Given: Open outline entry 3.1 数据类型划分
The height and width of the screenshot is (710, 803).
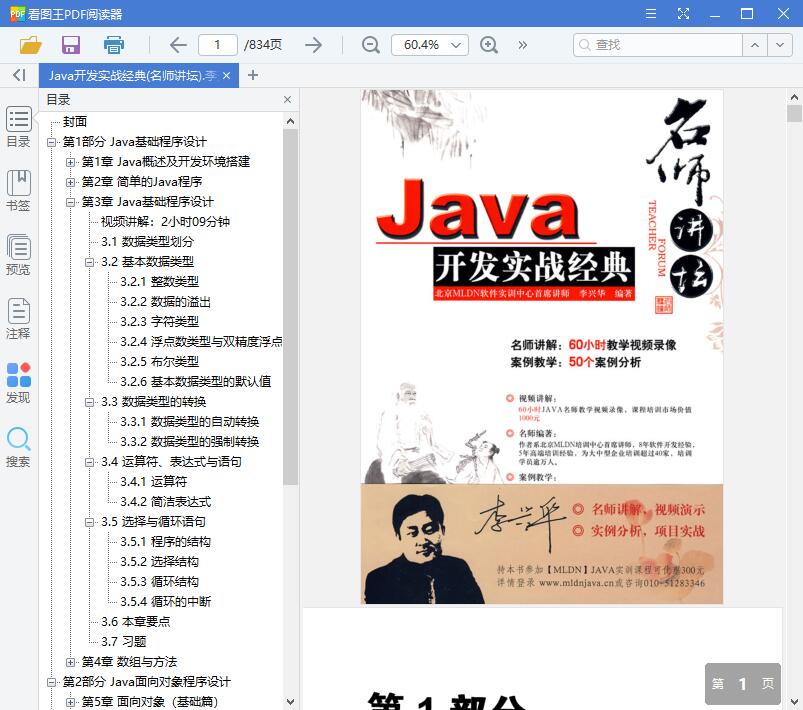Looking at the screenshot, I should [147, 242].
